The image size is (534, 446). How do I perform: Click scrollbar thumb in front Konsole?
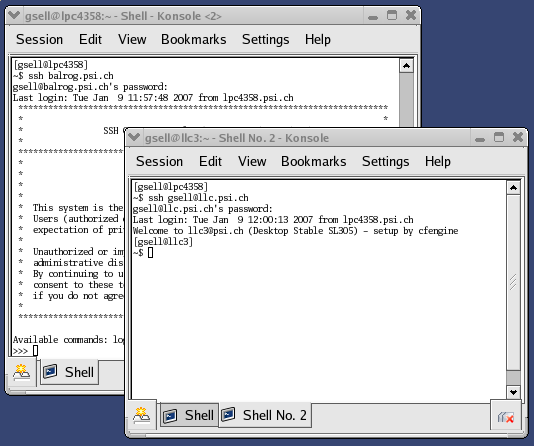pos(513,282)
